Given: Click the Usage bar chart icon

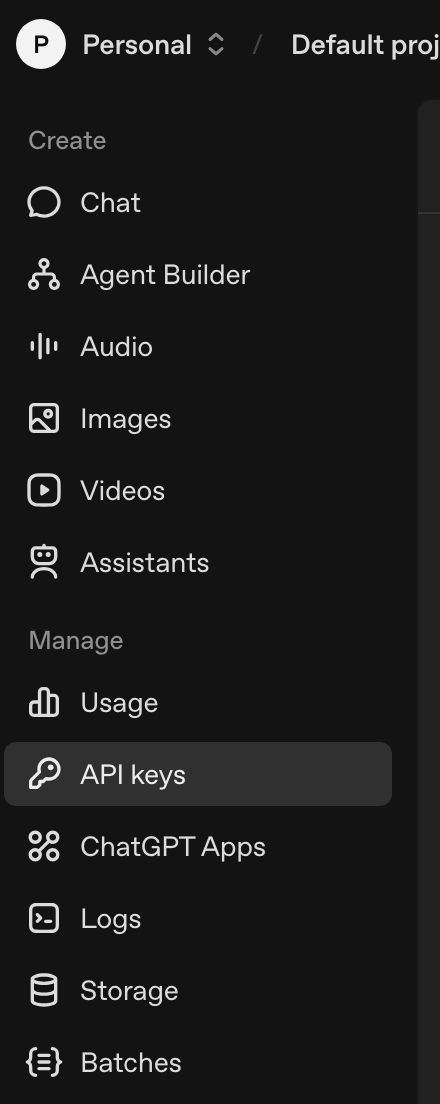Looking at the screenshot, I should tap(44, 703).
